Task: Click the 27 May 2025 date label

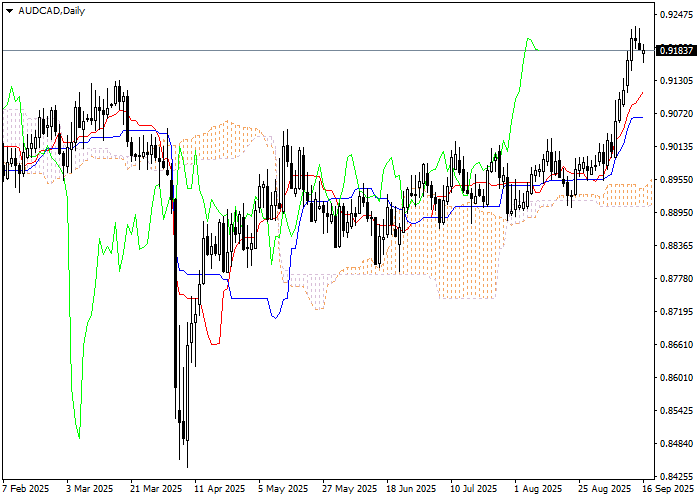Action: tap(350, 489)
